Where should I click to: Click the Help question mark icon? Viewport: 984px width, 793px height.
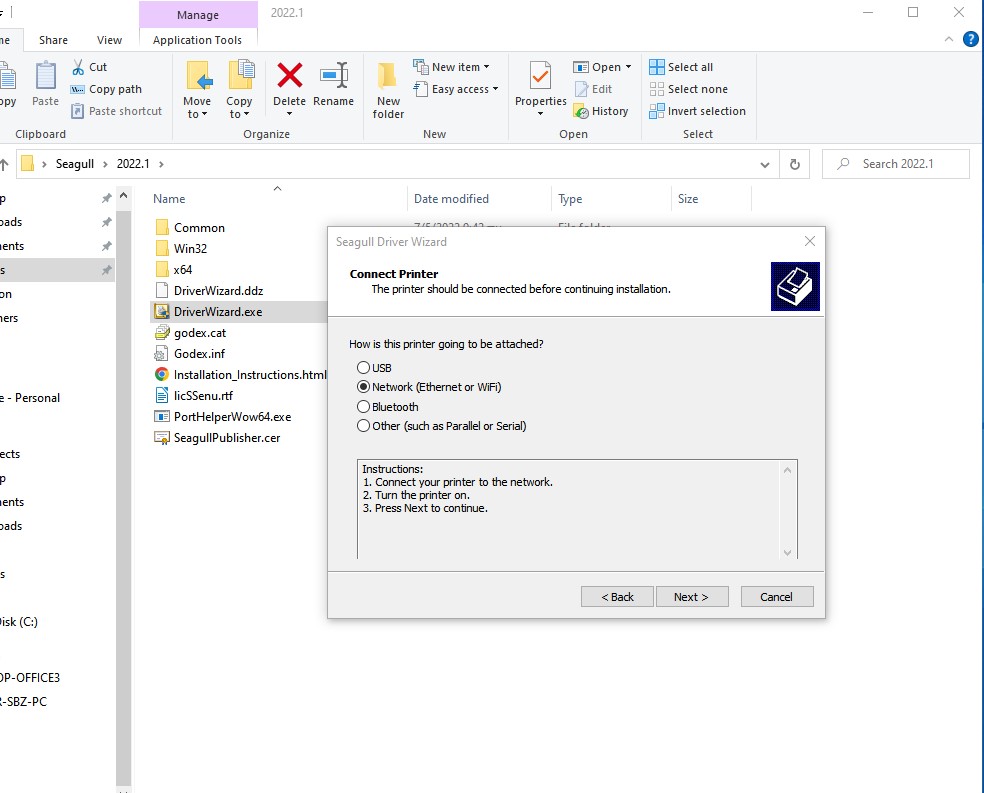point(971,39)
